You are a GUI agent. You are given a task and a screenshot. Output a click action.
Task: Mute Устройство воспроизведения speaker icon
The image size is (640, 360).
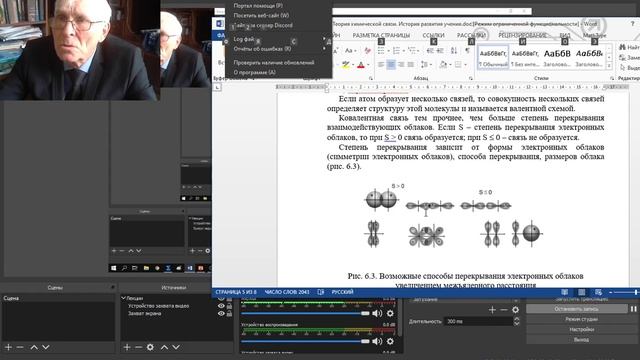(x=377, y=341)
